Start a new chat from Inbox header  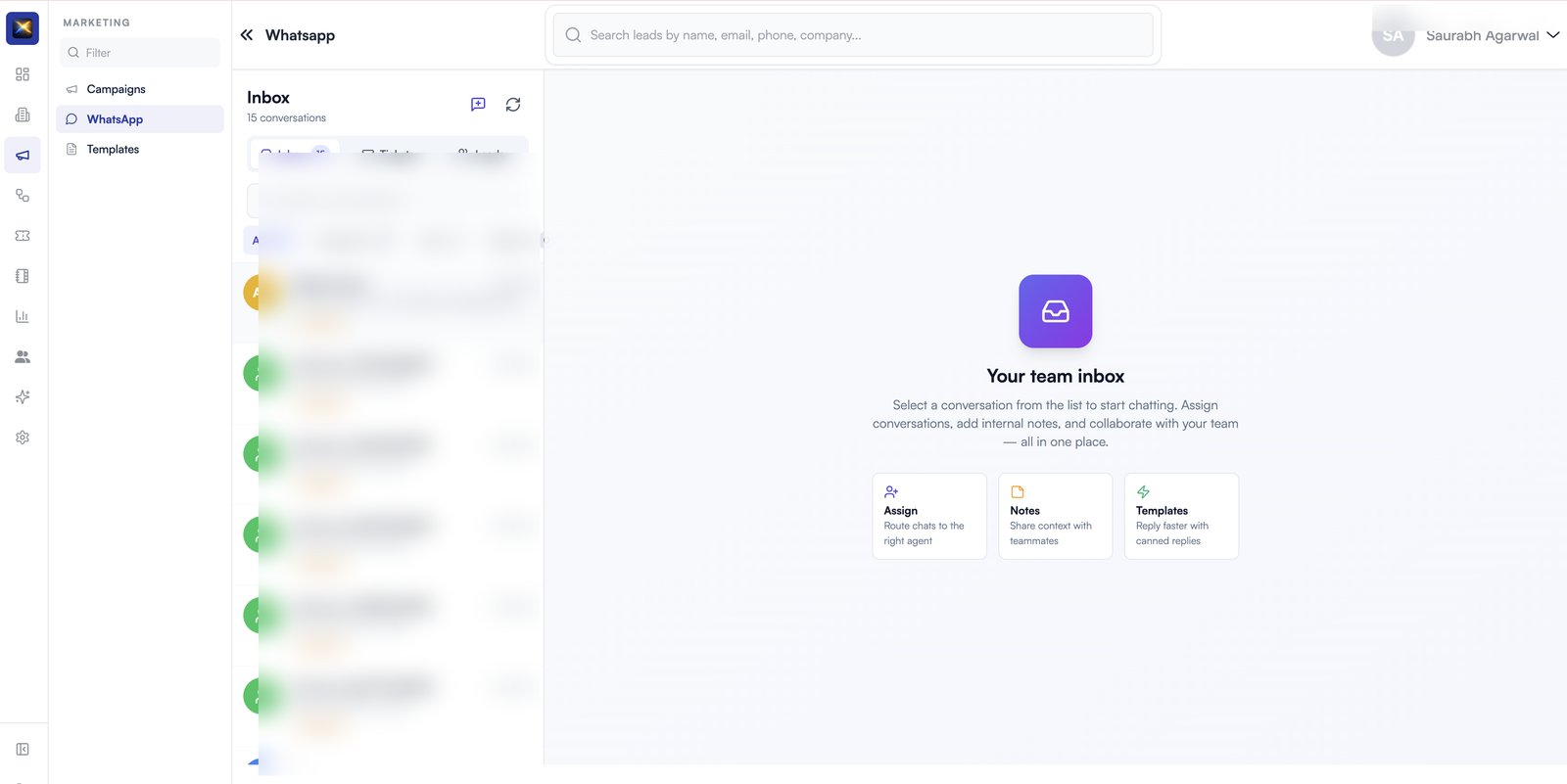click(478, 104)
